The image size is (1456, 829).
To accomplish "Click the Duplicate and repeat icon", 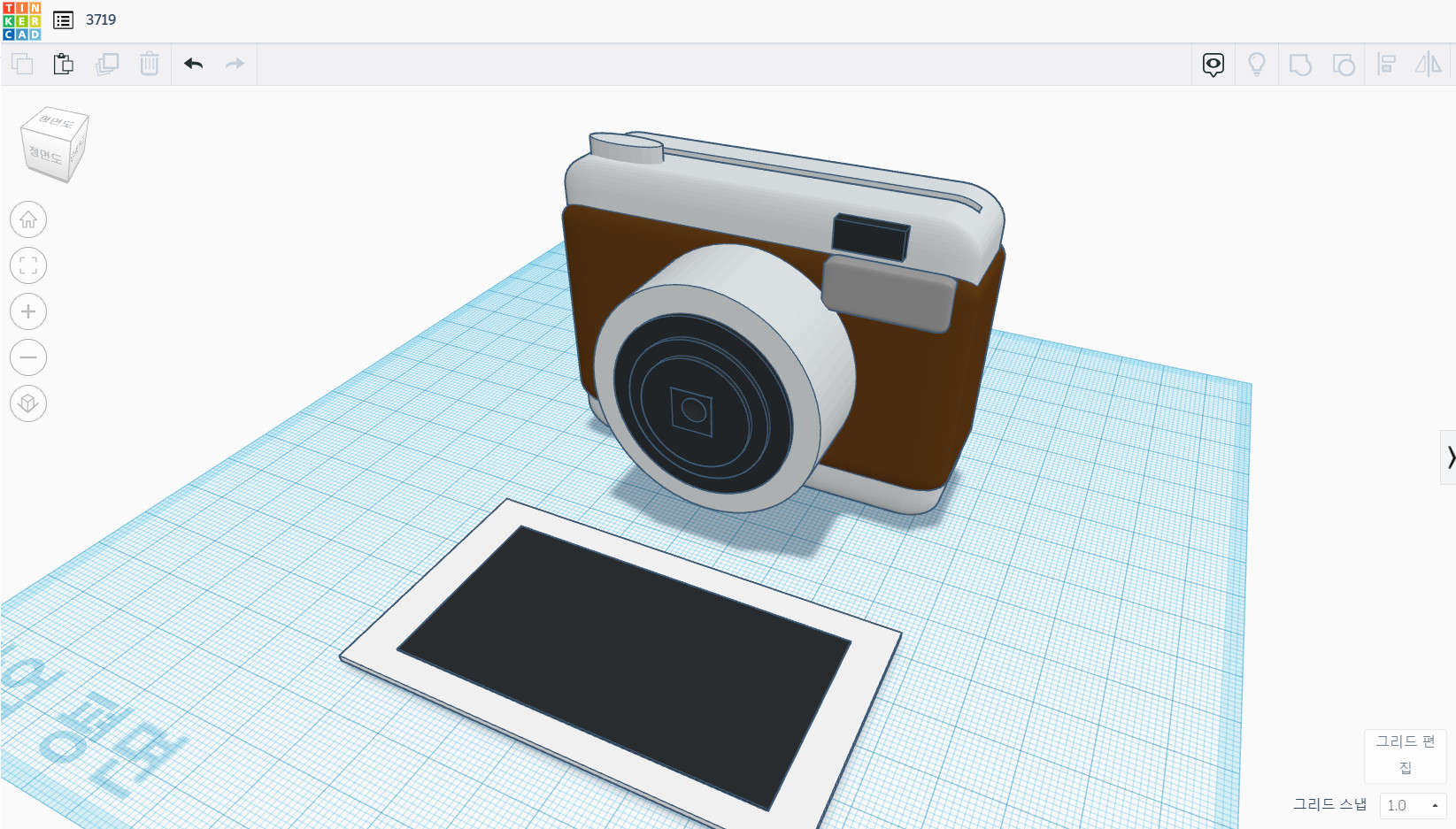I will pyautogui.click(x=107, y=64).
